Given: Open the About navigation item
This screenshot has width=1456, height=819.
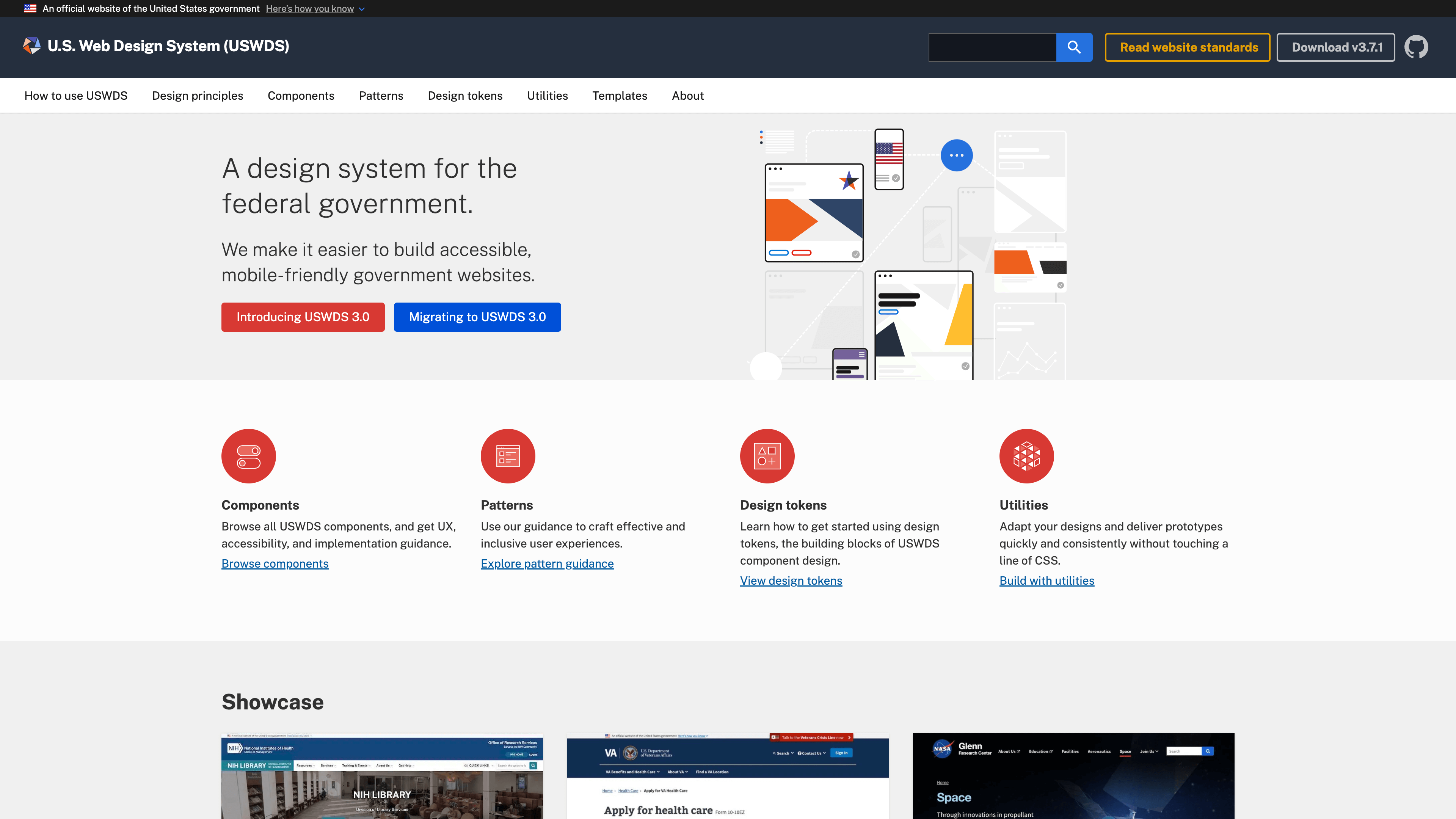Looking at the screenshot, I should (x=687, y=96).
